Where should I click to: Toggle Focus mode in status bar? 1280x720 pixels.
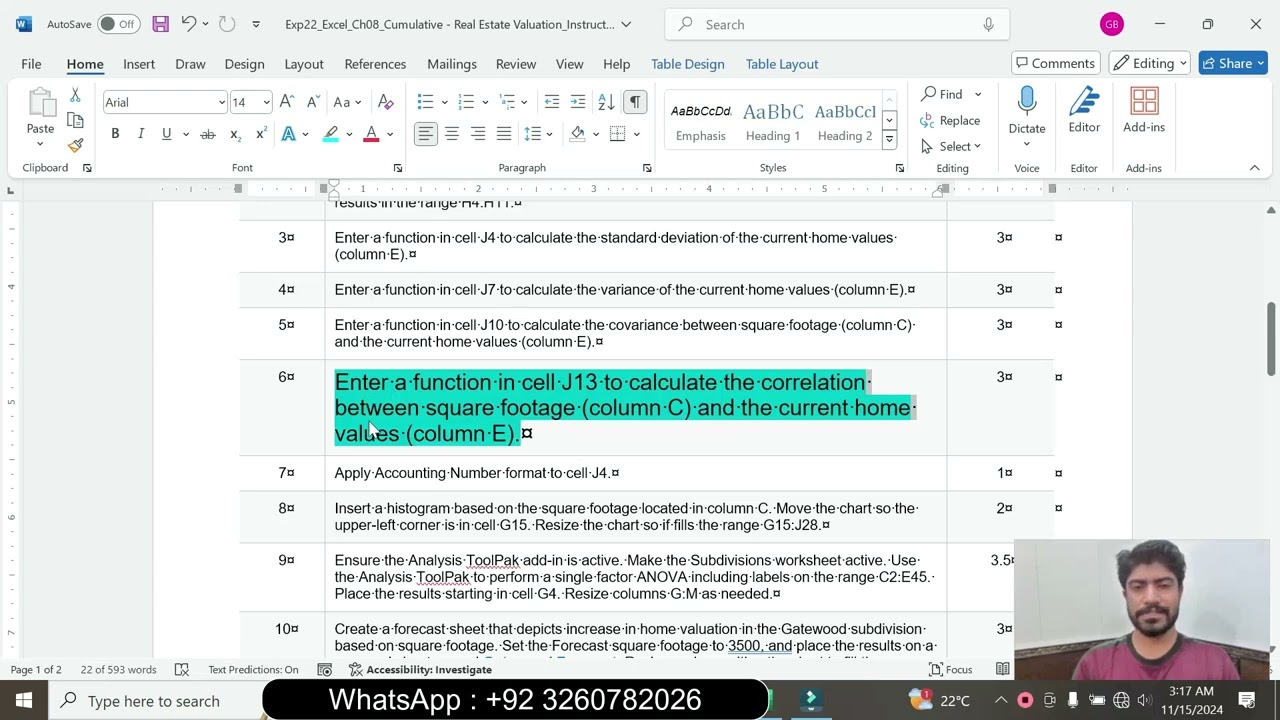tap(951, 669)
